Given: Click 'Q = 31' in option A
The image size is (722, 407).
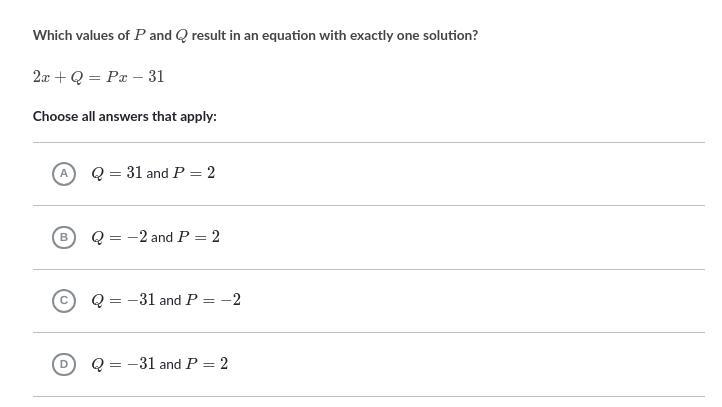Looking at the screenshot, I should [x=116, y=173].
